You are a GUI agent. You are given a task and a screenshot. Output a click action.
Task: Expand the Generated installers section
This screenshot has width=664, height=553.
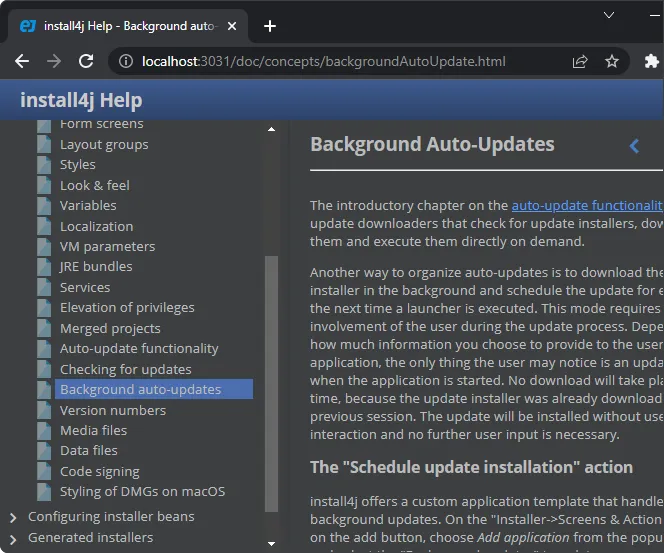13,539
